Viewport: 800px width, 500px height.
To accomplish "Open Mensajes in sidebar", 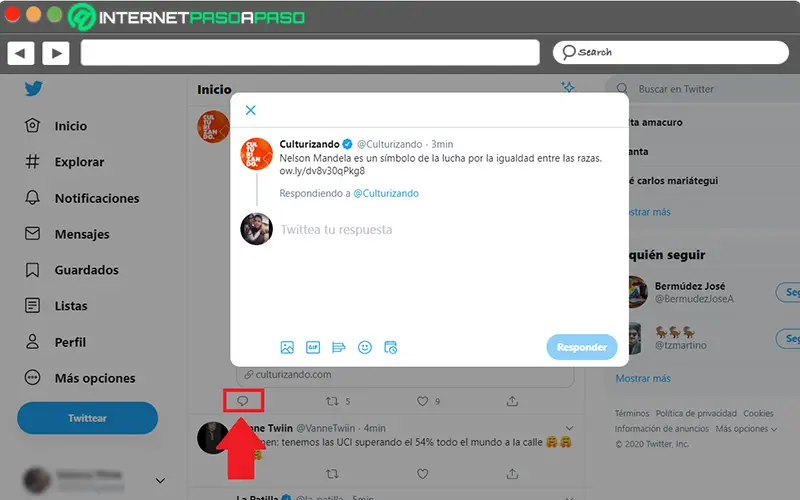I will tap(67, 234).
